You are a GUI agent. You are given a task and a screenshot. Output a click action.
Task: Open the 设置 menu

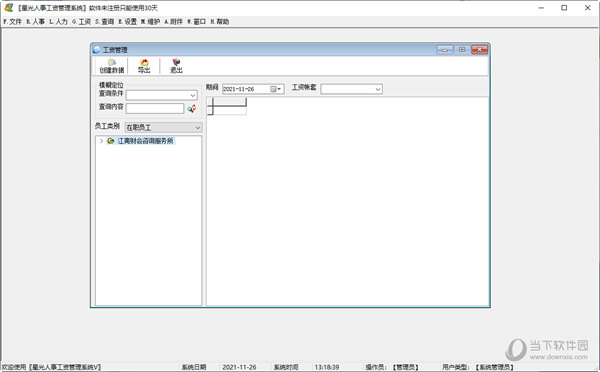[x=127, y=22]
